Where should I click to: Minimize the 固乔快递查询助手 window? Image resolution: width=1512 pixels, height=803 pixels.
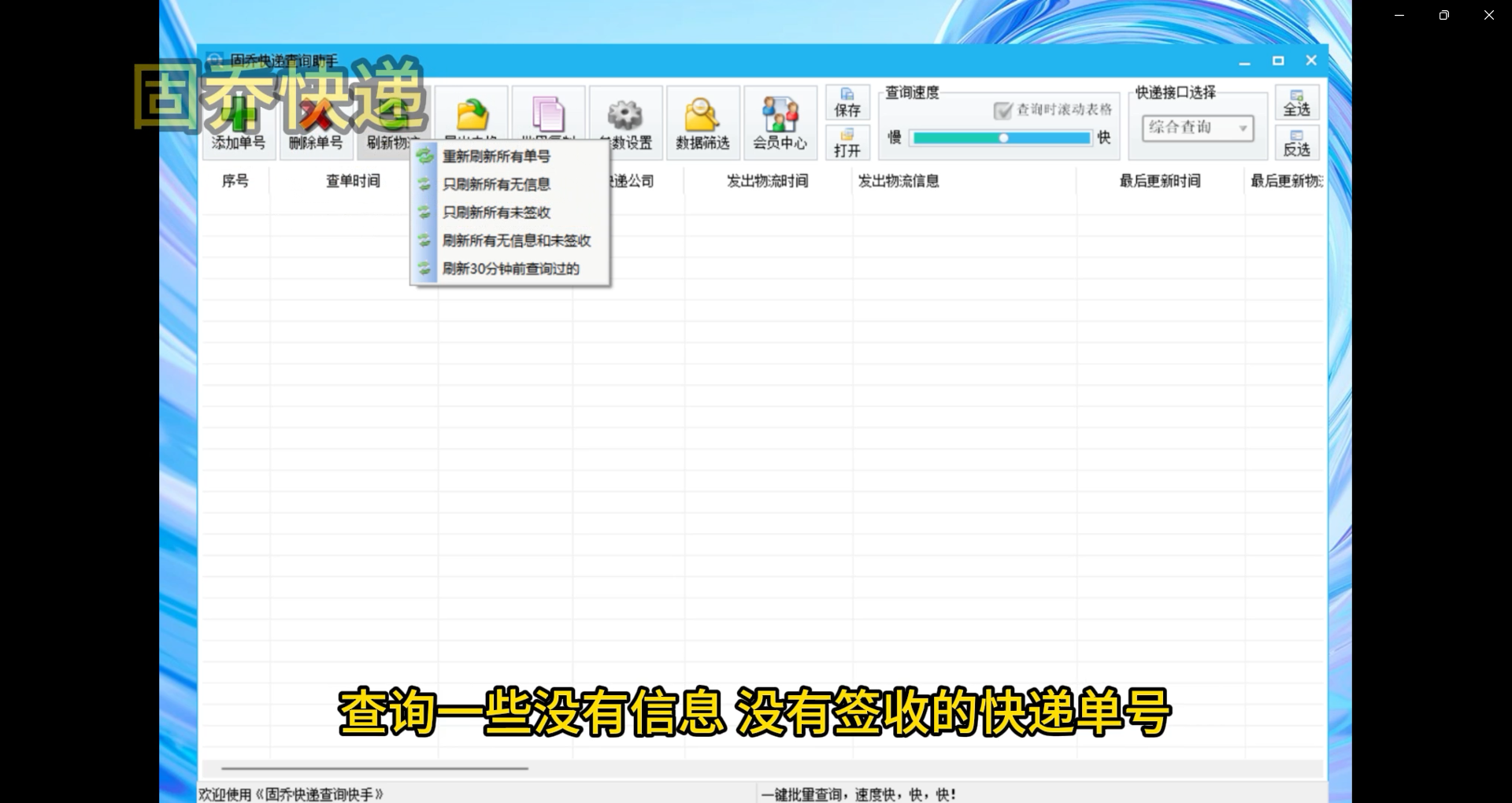(1245, 61)
